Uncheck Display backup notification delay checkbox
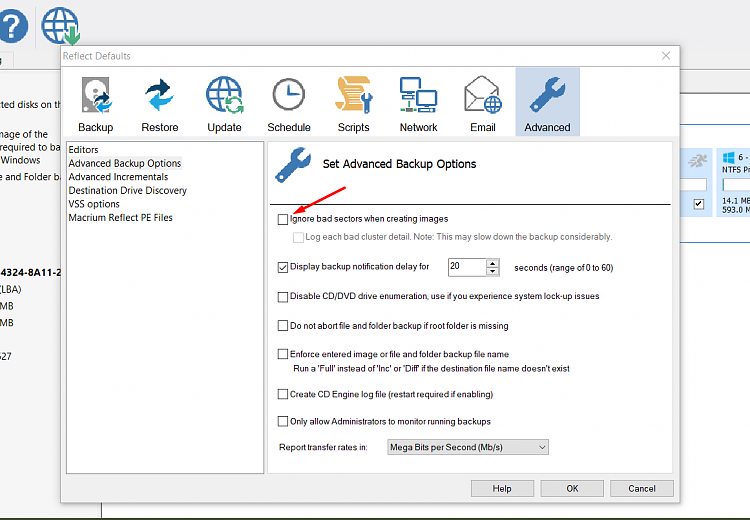Image resolution: width=750 pixels, height=520 pixels. point(283,267)
